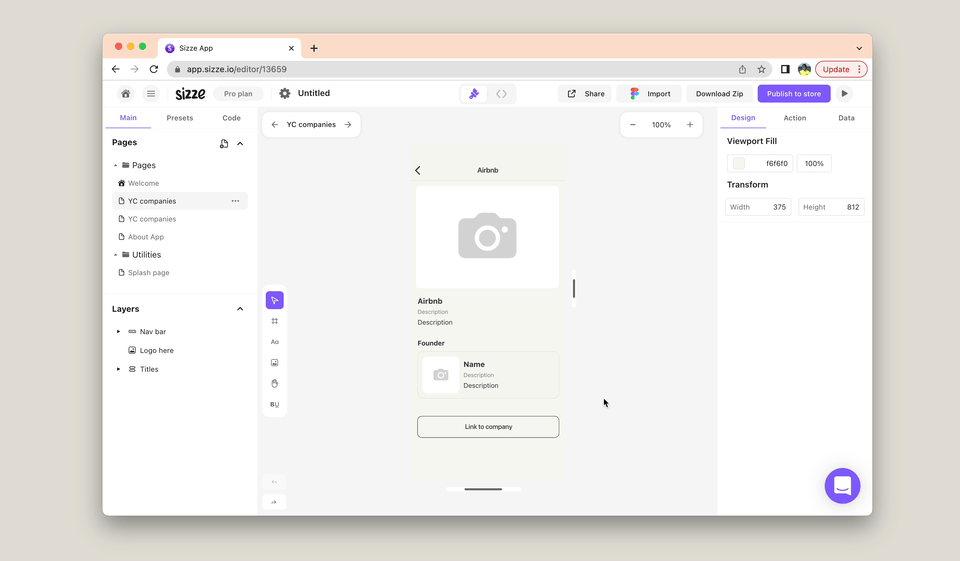Click Publish to store button
Viewport: 960px width, 561px height.
793,94
